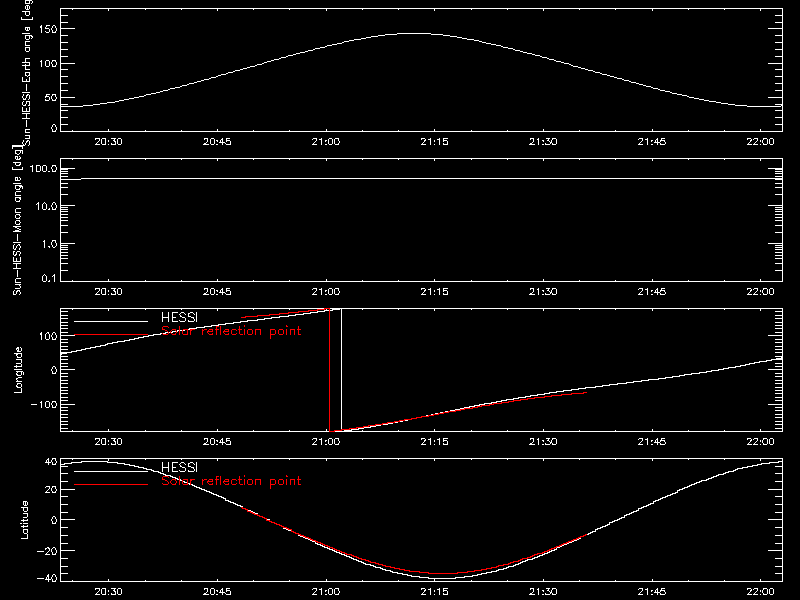Click 'Solar reflection point' legend in Longitude plot
The width and height of the screenshot is (800, 600).
[x=231, y=331]
